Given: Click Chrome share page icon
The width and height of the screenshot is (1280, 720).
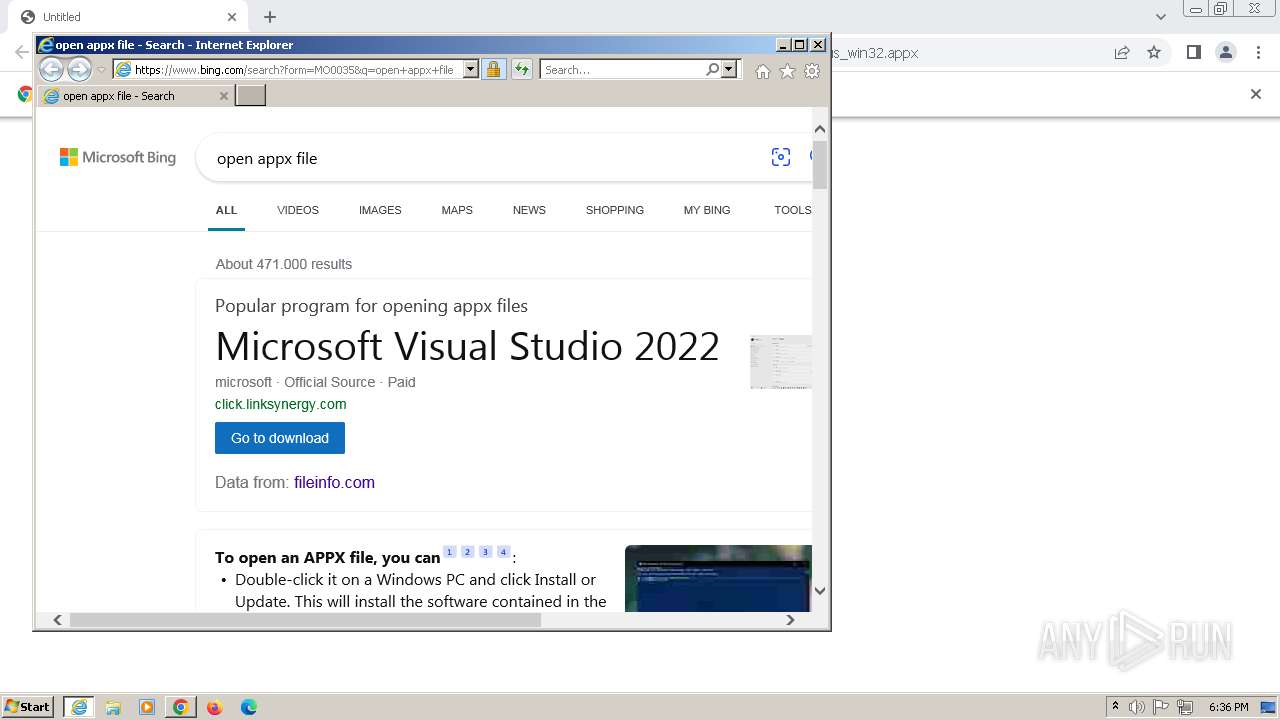Looking at the screenshot, I should coord(1122,52).
